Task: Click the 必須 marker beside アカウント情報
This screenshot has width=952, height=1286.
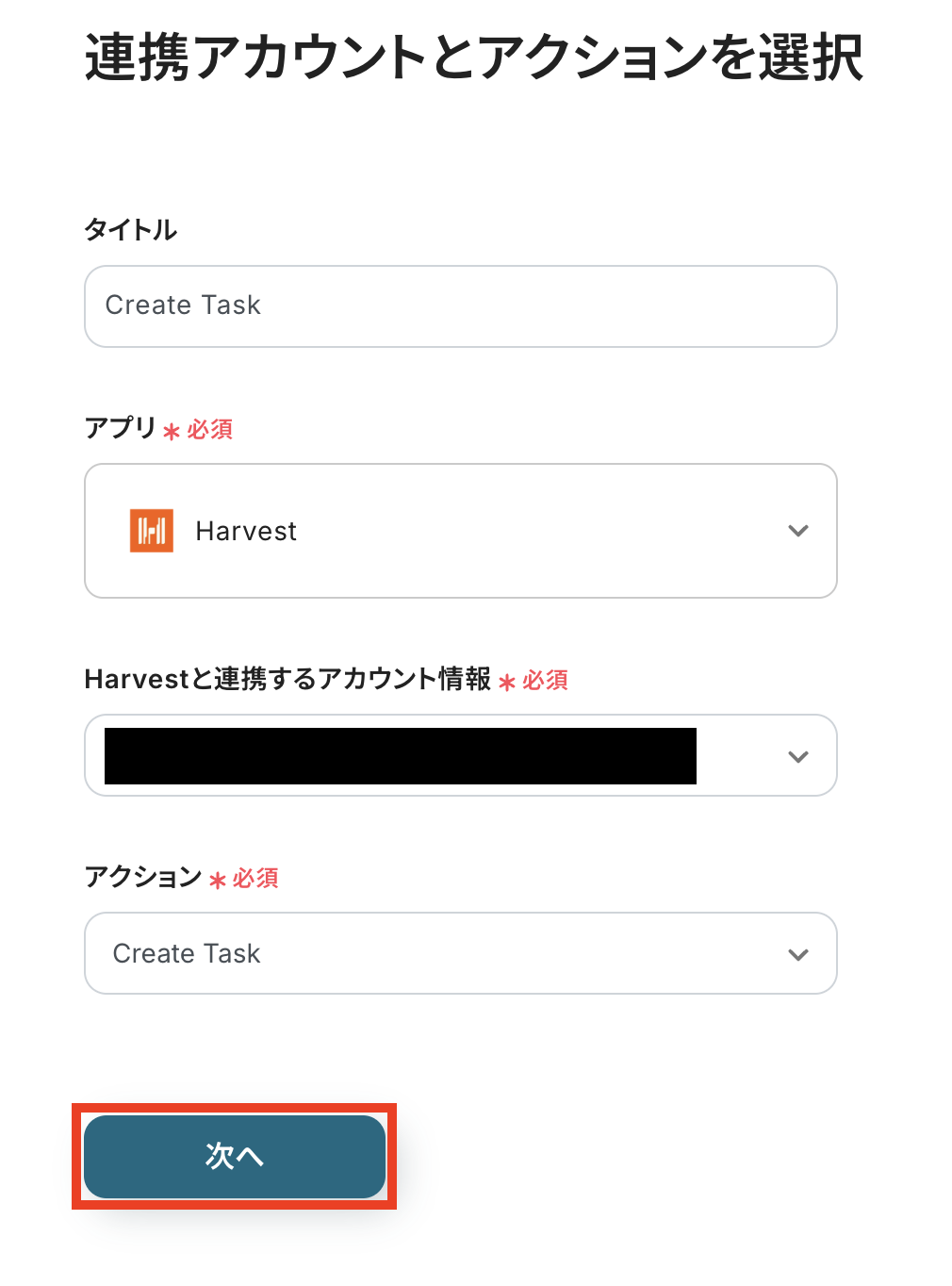Action: [546, 681]
